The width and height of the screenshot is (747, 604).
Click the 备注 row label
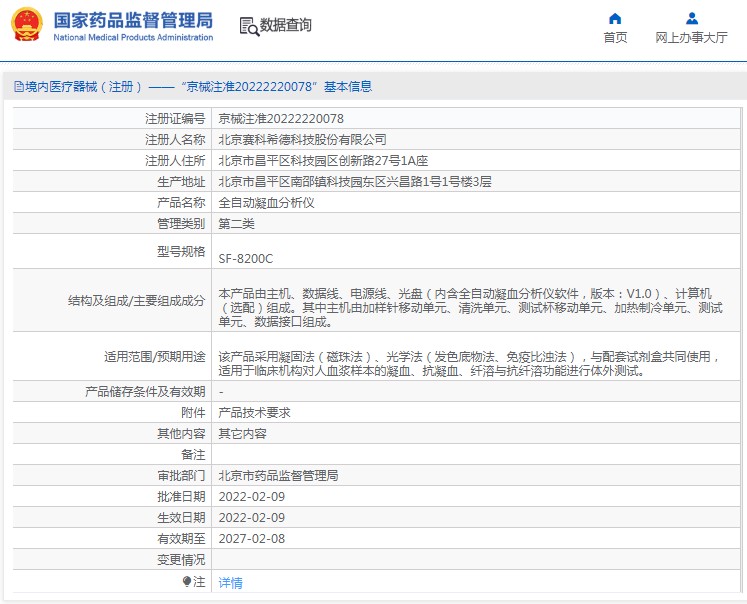click(x=193, y=454)
